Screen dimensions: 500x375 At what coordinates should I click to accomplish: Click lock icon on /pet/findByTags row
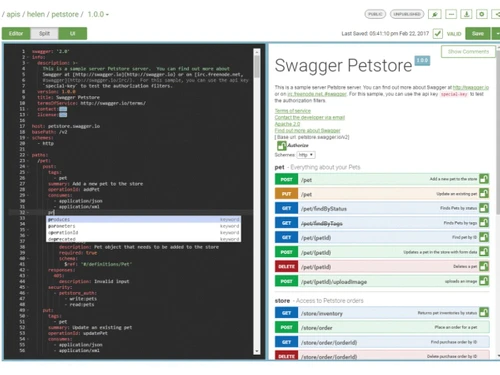click(484, 223)
